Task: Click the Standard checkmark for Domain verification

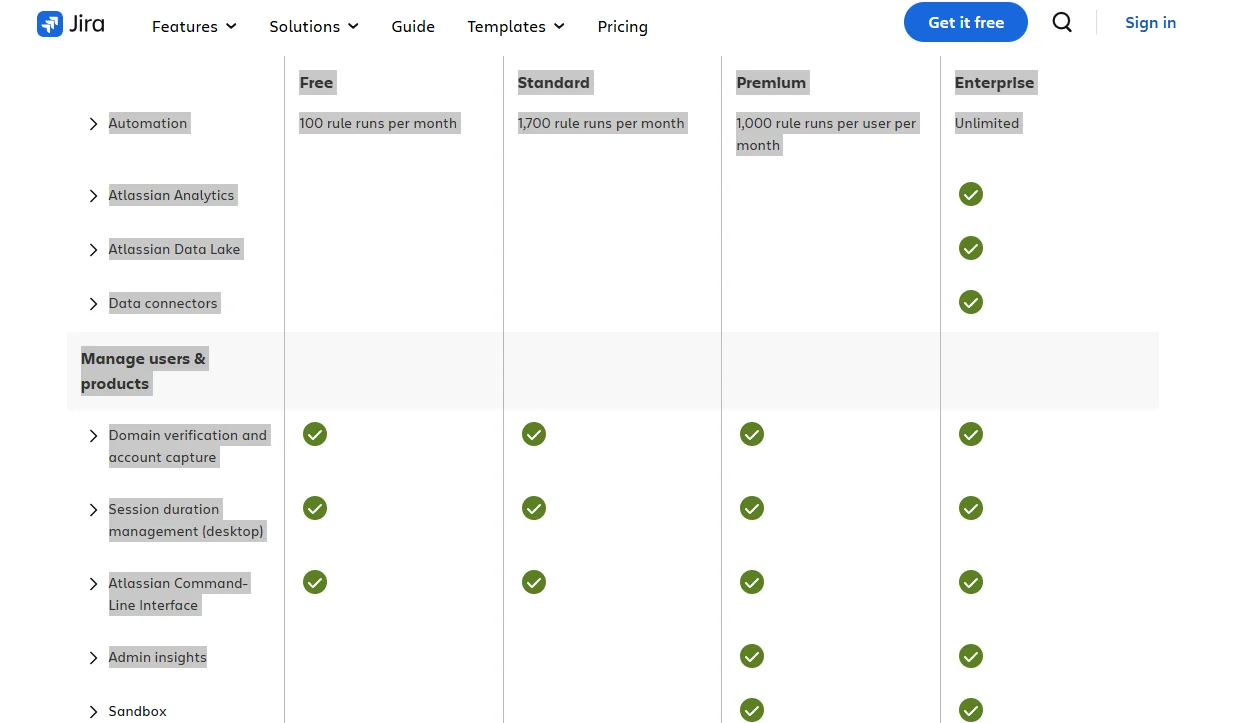Action: [x=533, y=434]
